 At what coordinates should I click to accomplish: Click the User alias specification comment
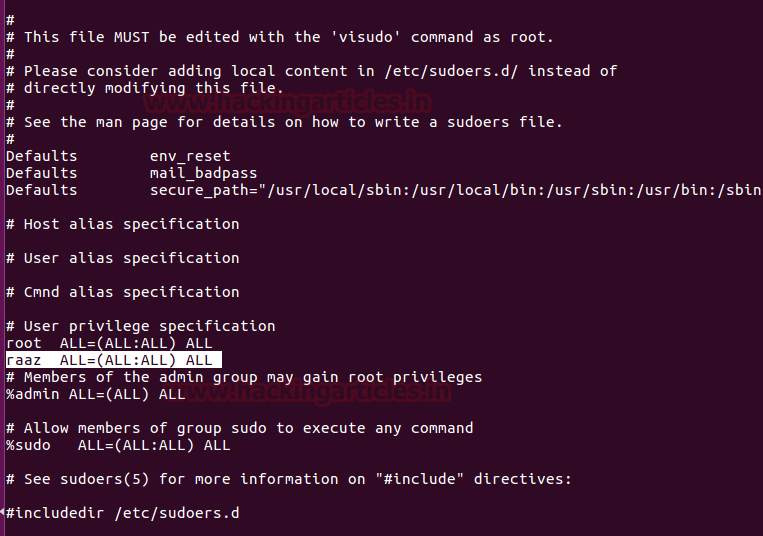point(131,258)
